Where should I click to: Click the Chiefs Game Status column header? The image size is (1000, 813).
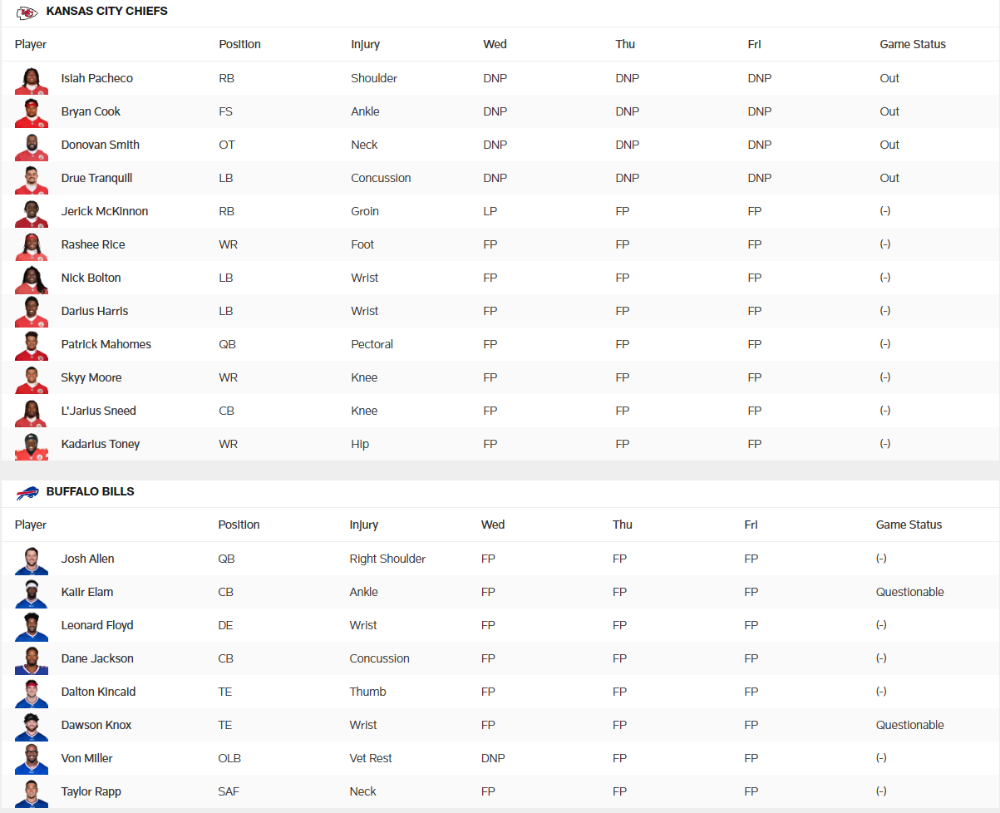coord(913,44)
